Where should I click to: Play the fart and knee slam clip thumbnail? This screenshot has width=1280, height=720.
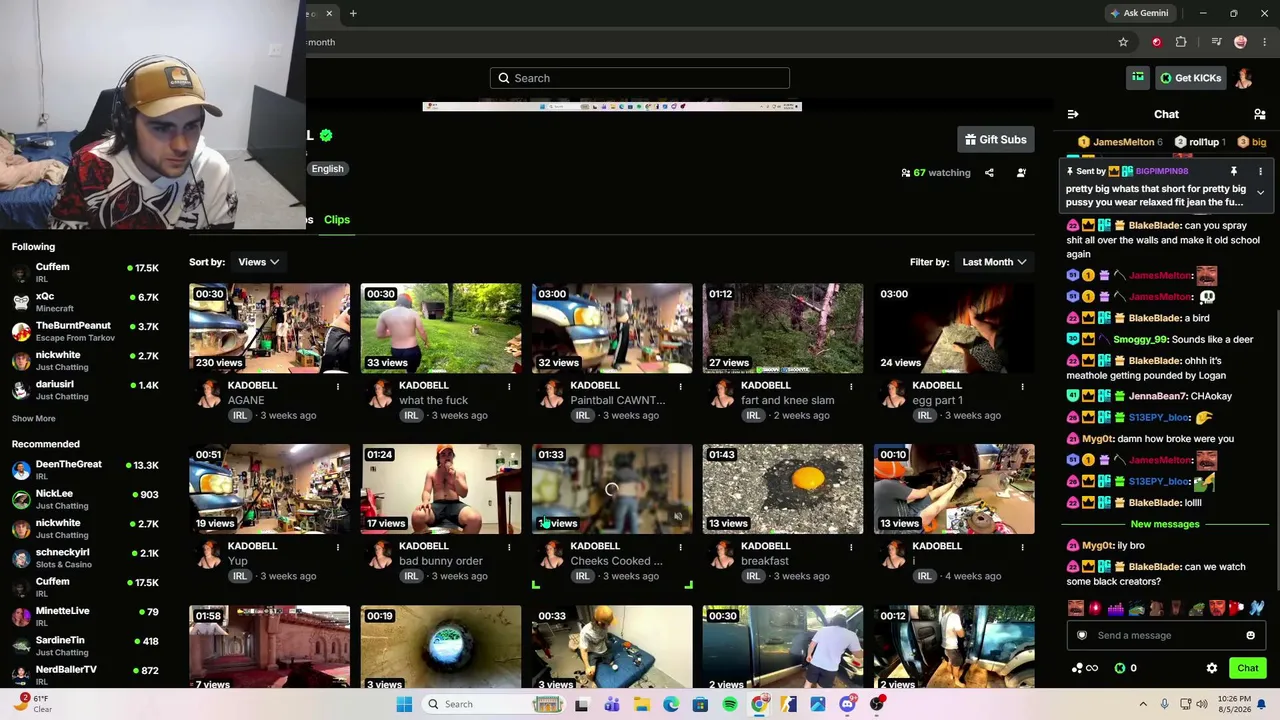point(783,328)
